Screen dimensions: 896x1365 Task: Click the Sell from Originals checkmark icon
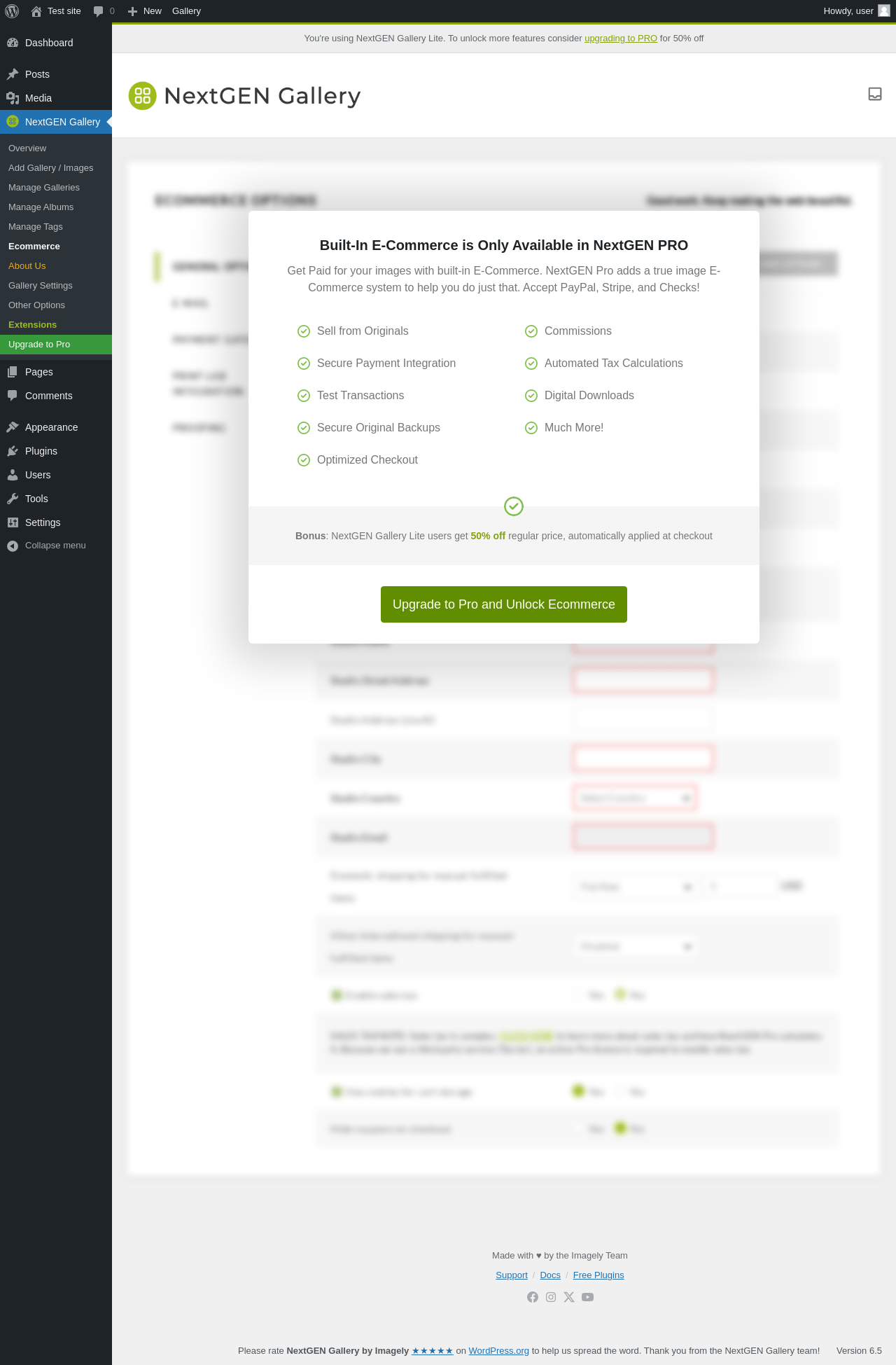pyautogui.click(x=304, y=331)
